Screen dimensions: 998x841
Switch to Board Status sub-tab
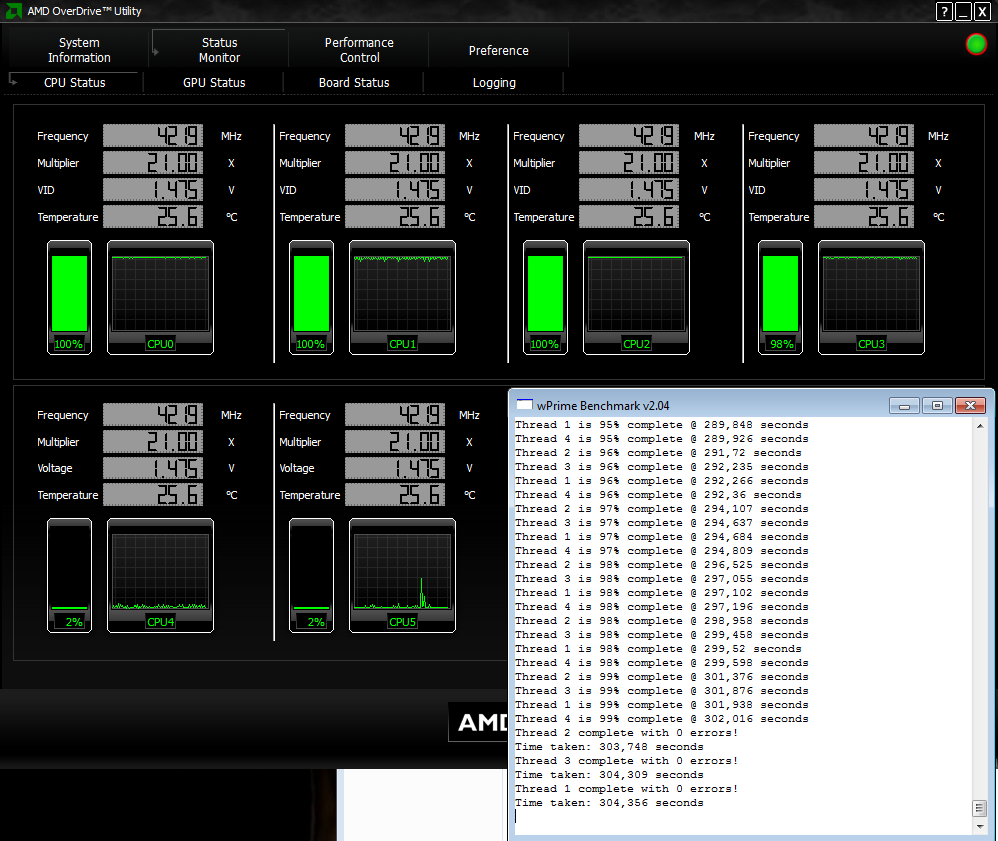354,83
